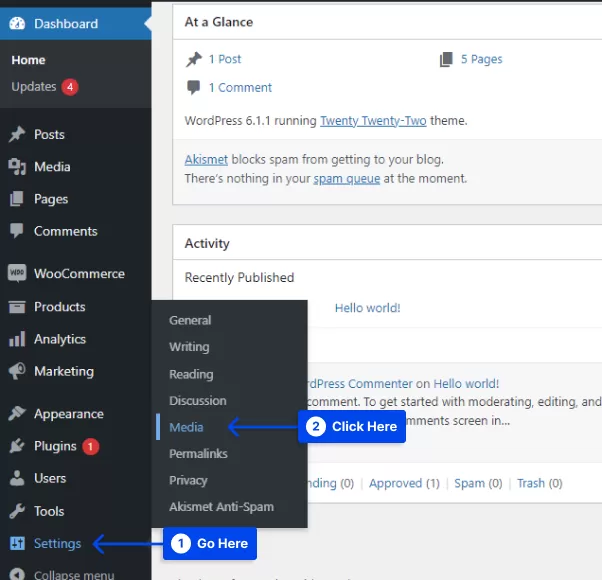The image size is (602, 580).
Task: Open Updates with 4 pending badge
Action: click(34, 87)
